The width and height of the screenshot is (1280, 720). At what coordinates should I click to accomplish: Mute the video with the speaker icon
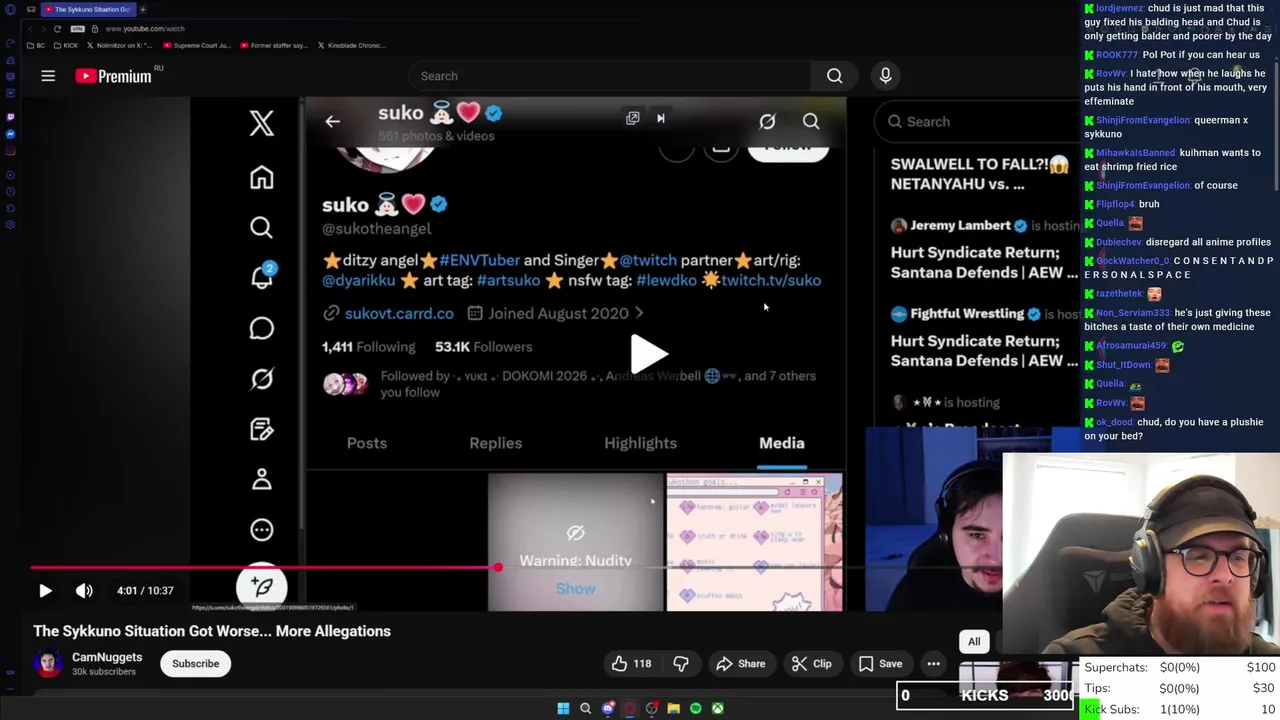(84, 591)
